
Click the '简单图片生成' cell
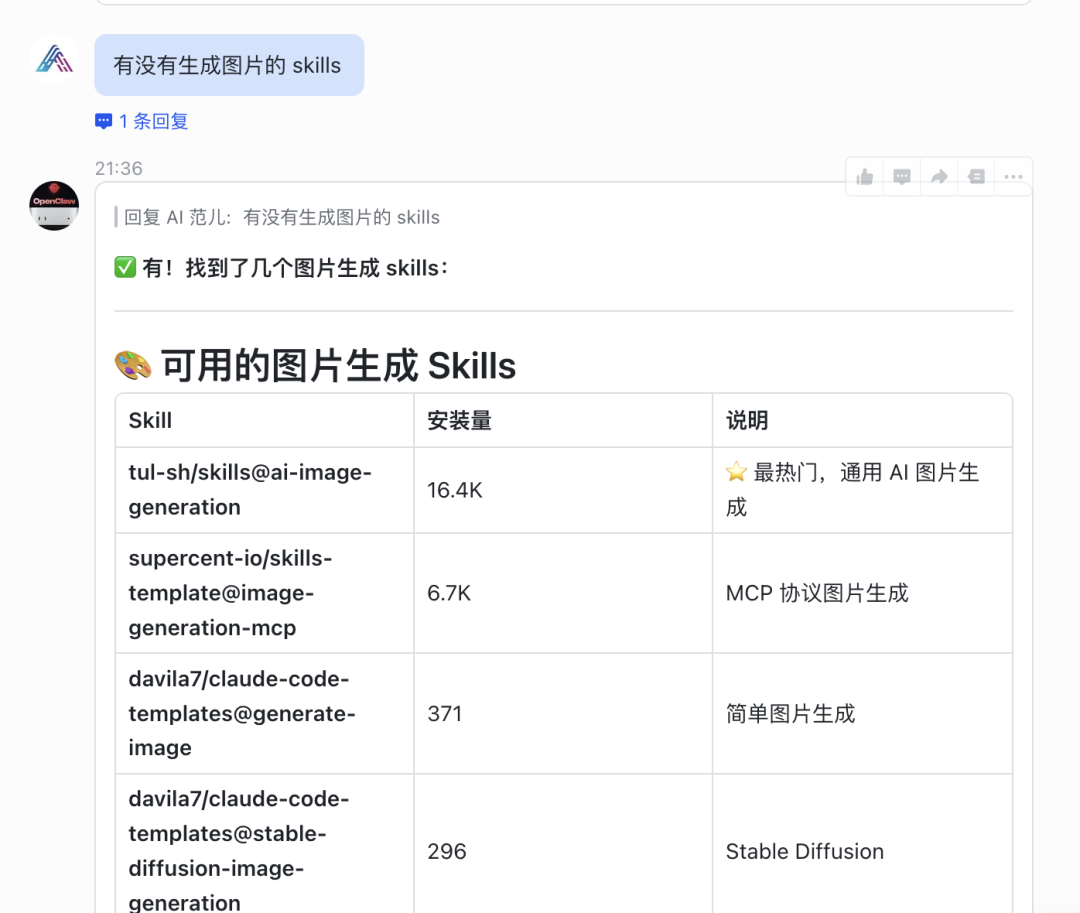tap(862, 713)
